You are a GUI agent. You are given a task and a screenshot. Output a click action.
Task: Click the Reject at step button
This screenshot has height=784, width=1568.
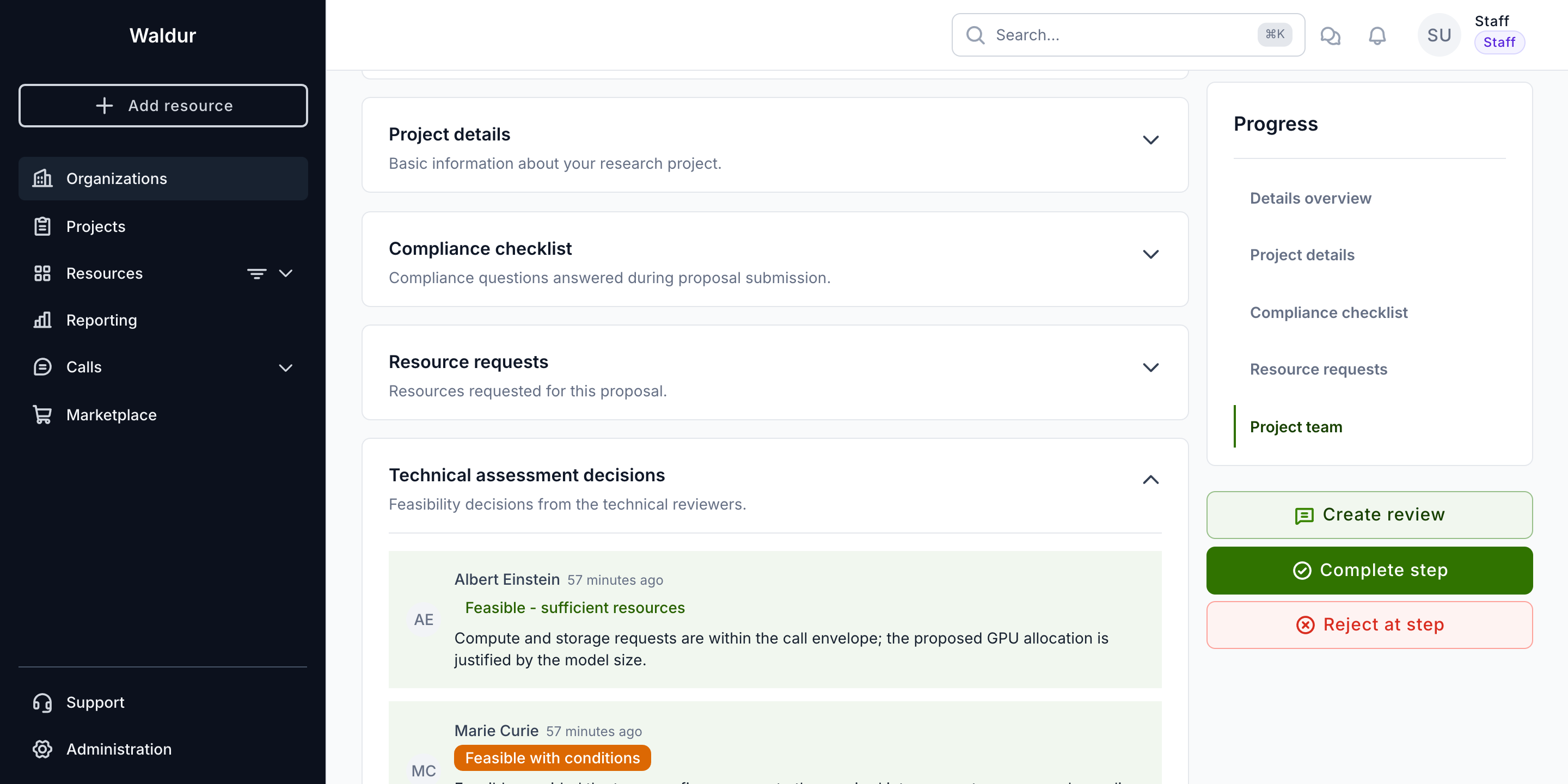[1369, 625]
